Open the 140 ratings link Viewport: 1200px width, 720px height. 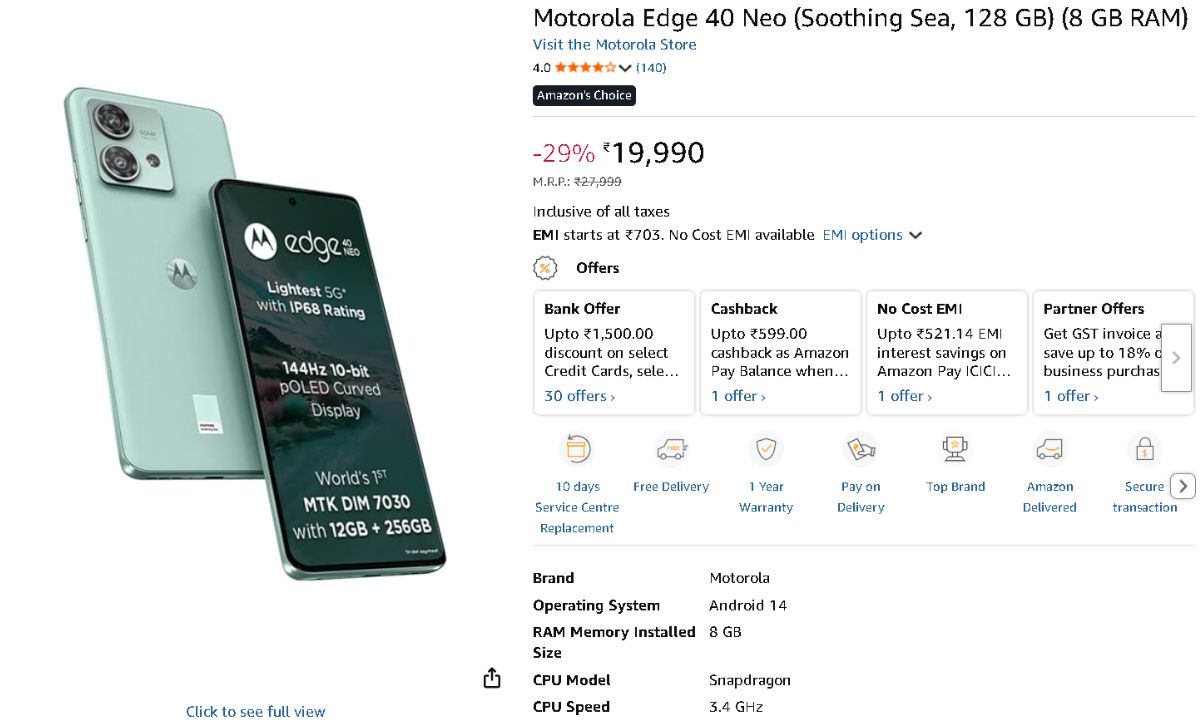(x=651, y=68)
